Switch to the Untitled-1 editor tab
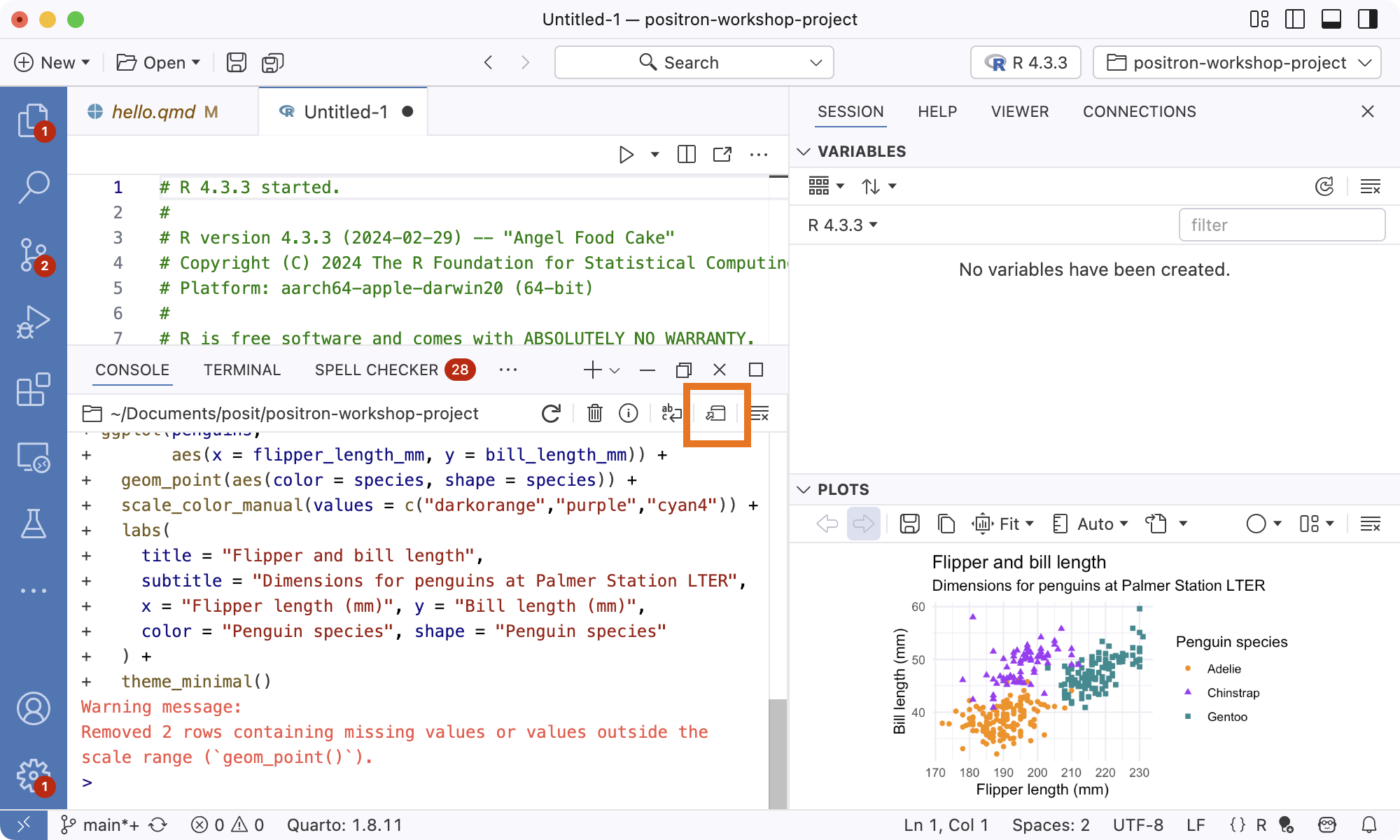This screenshot has height=840, width=1400. pyautogui.click(x=346, y=111)
